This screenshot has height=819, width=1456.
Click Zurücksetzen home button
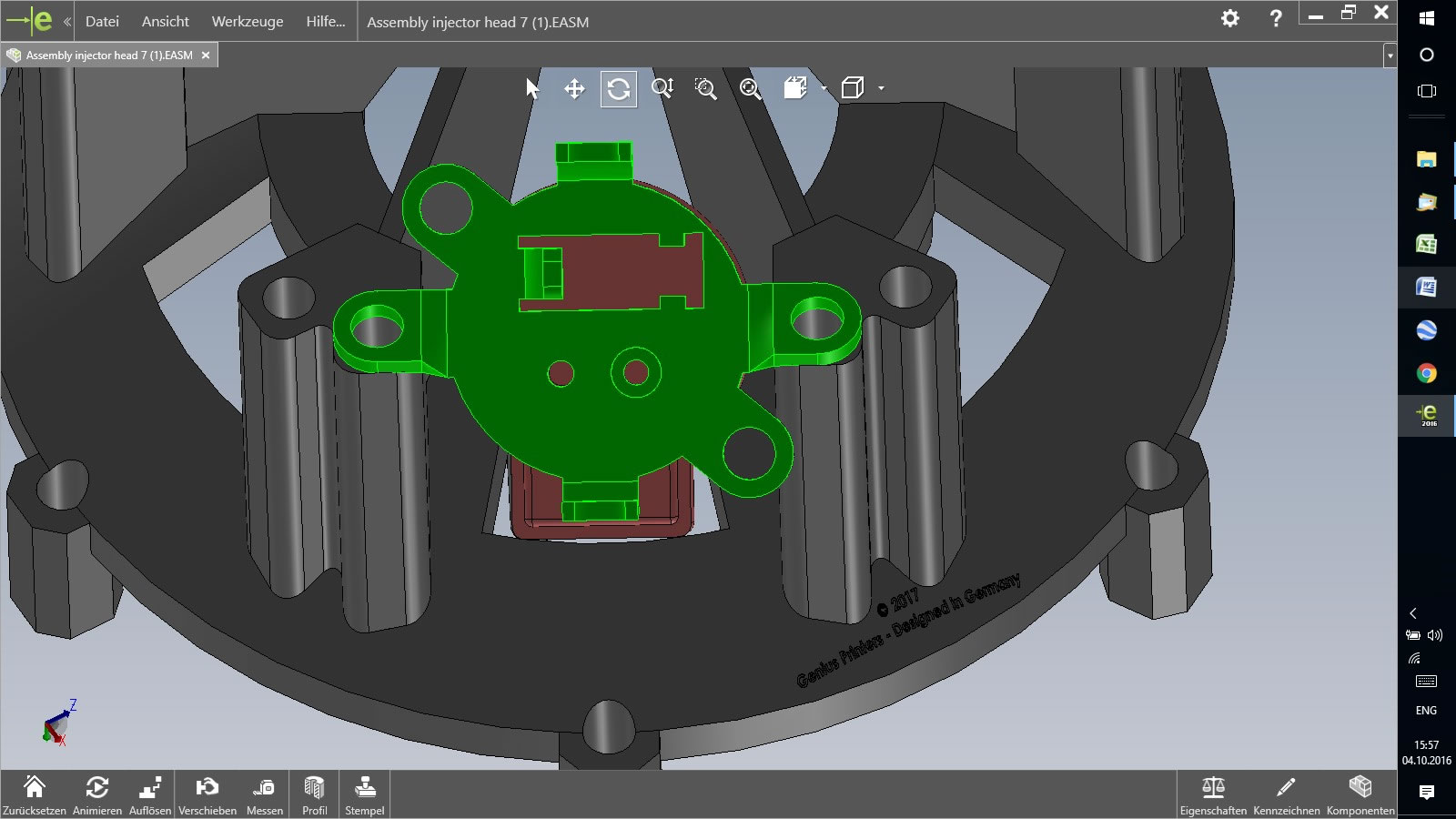tap(35, 794)
